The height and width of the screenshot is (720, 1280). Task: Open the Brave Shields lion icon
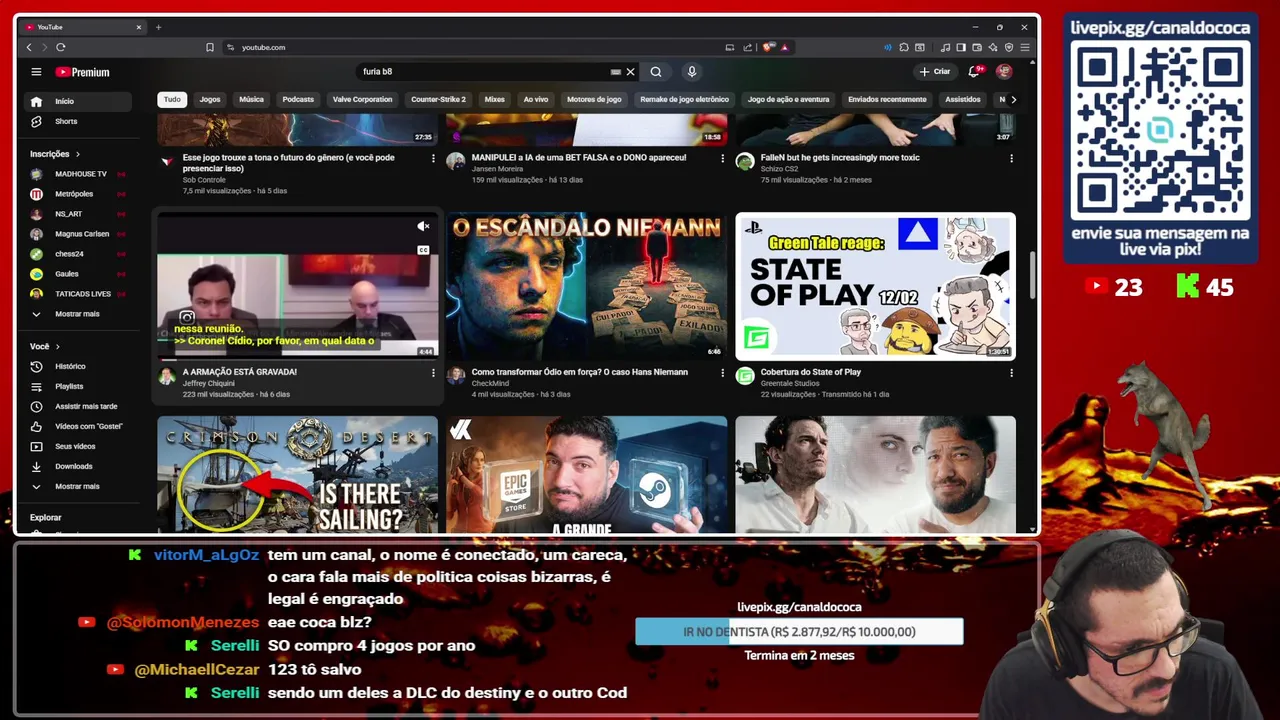[767, 47]
